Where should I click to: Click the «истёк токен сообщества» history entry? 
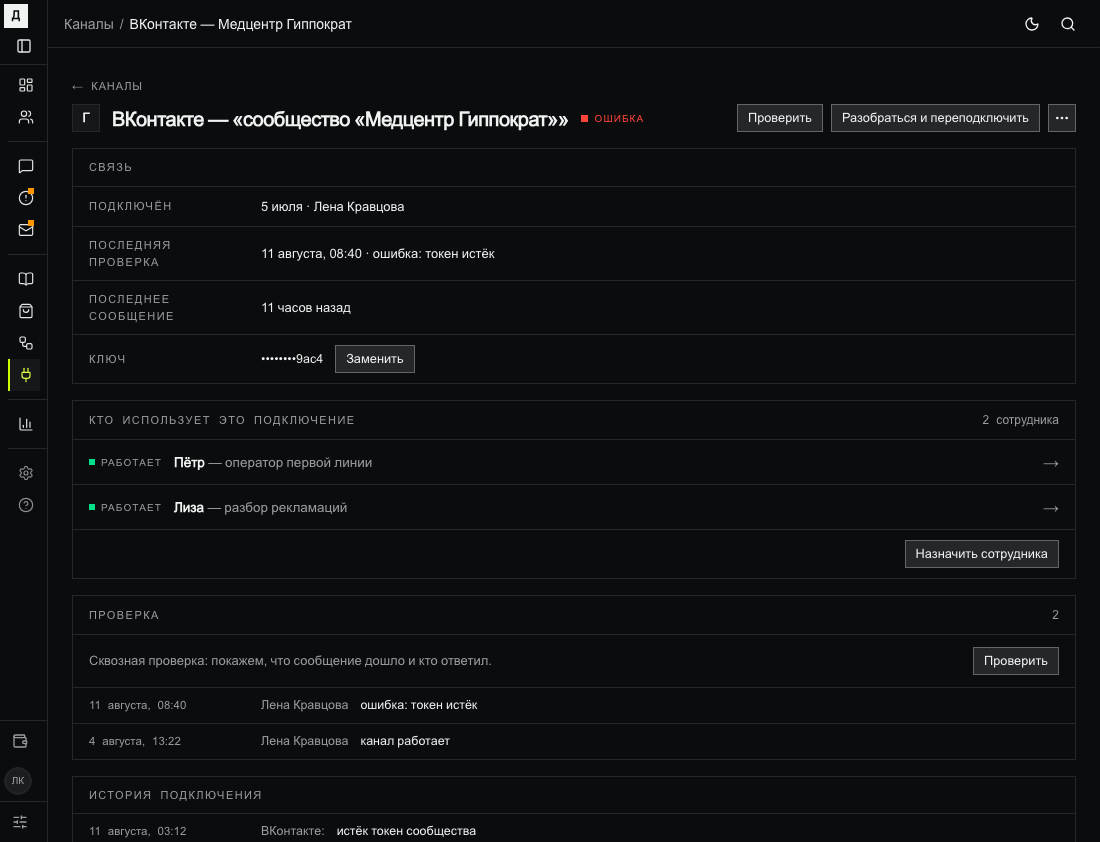[x=406, y=831]
